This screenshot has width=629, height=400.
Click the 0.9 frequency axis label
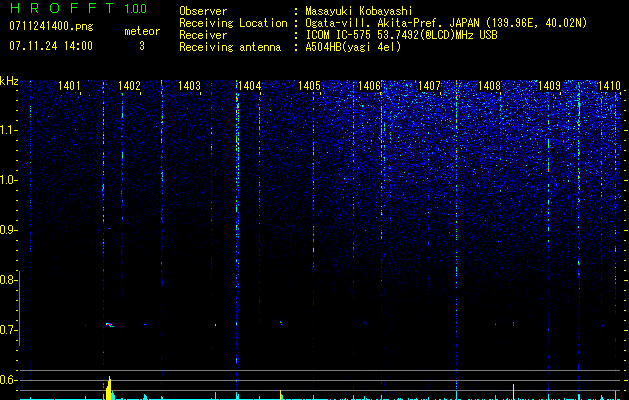click(x=8, y=230)
